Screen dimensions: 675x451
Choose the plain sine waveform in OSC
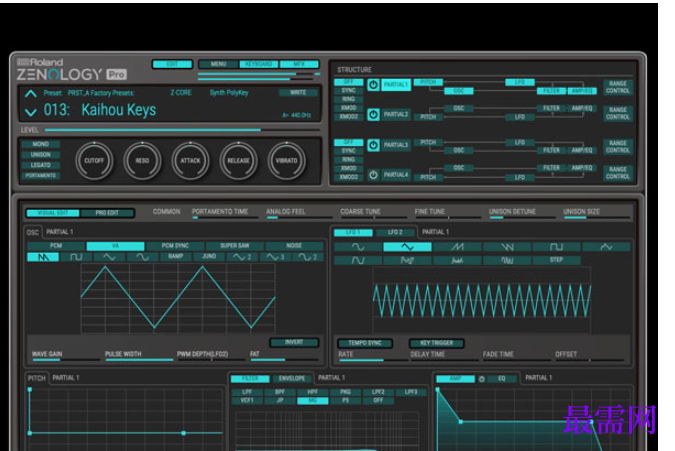click(142, 257)
